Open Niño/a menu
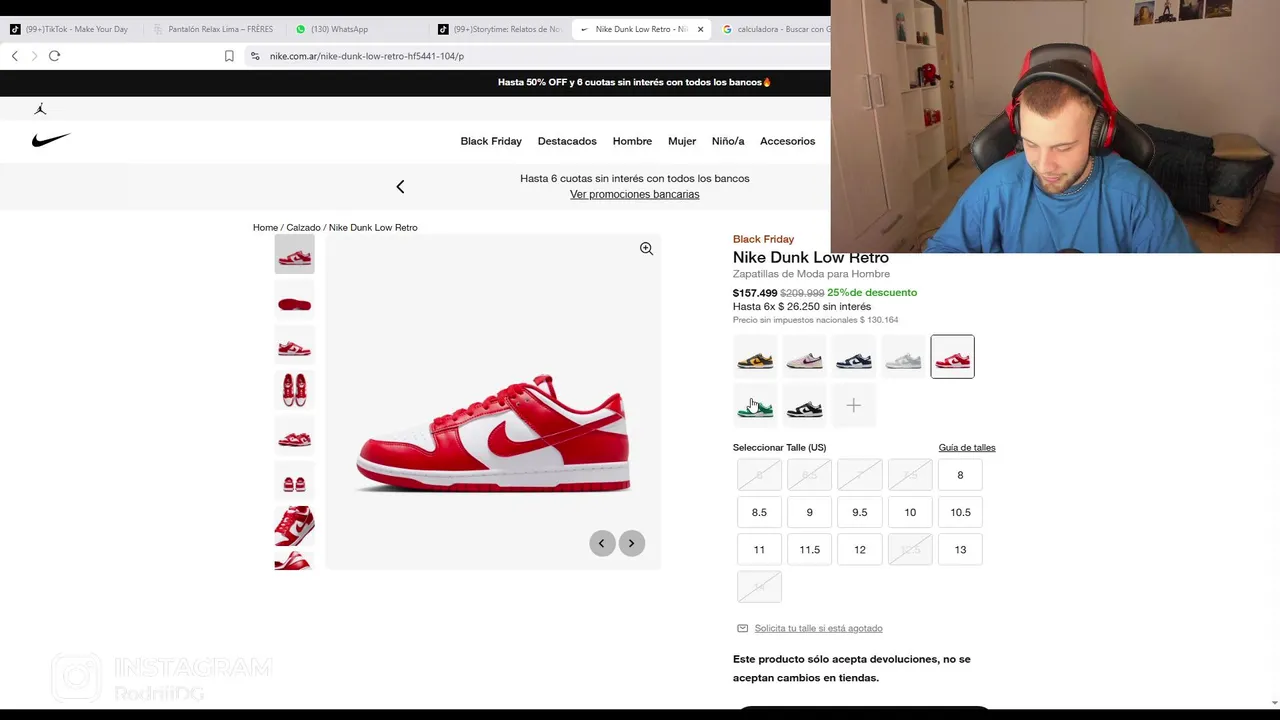 pos(728,141)
